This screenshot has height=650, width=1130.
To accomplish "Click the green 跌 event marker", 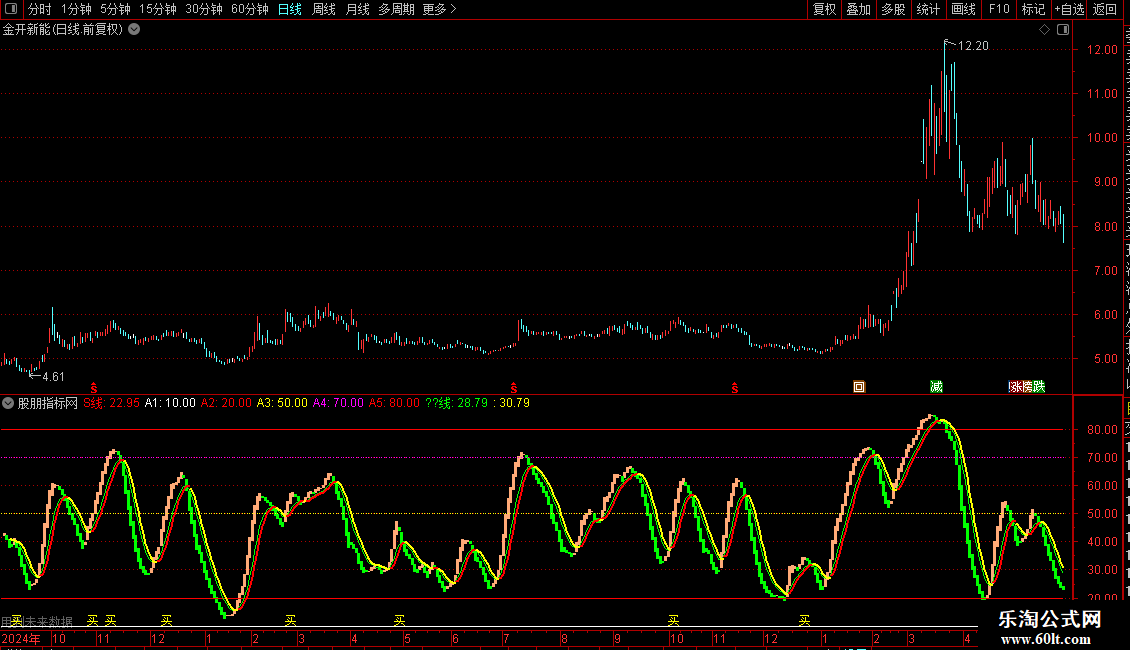I will pos(1039,387).
